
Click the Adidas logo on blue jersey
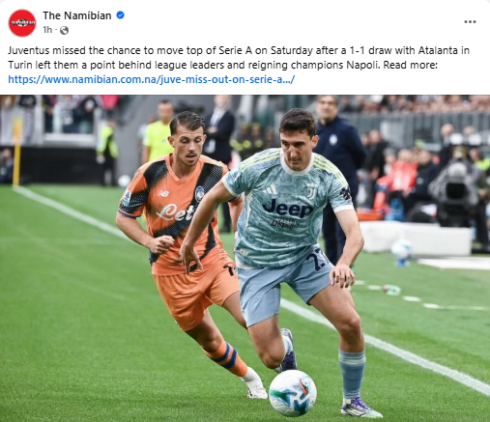click(x=270, y=190)
